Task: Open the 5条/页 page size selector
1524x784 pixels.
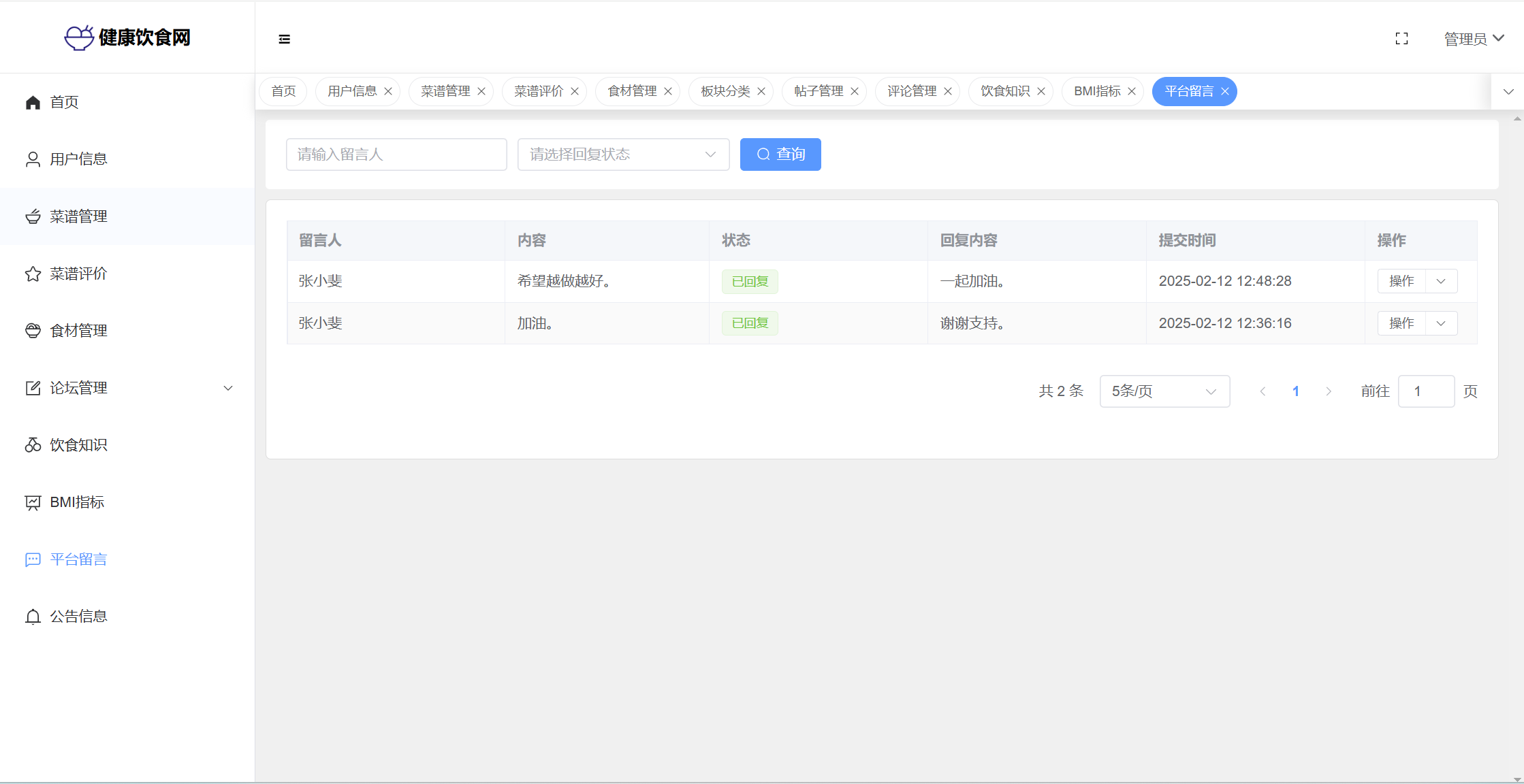Action: 1164,391
